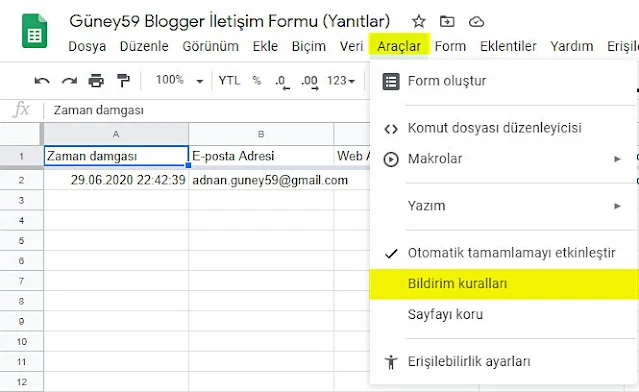
Task: Select column A header
Action: pos(116,134)
